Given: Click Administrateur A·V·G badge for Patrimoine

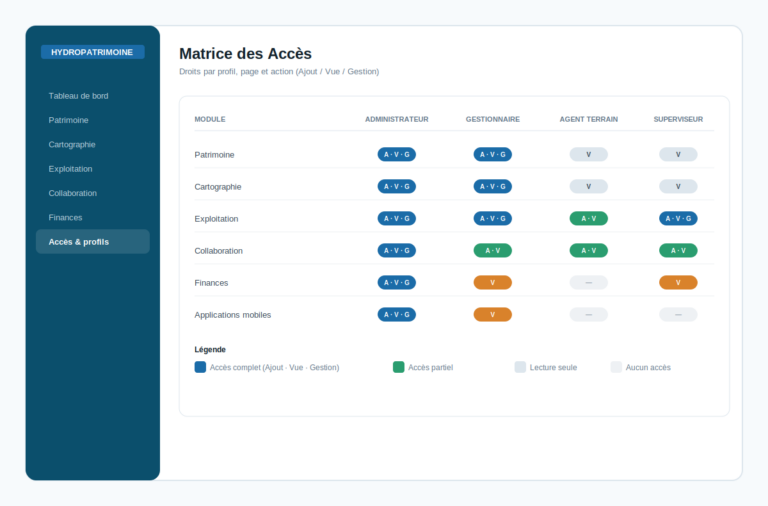Looking at the screenshot, I should (397, 154).
